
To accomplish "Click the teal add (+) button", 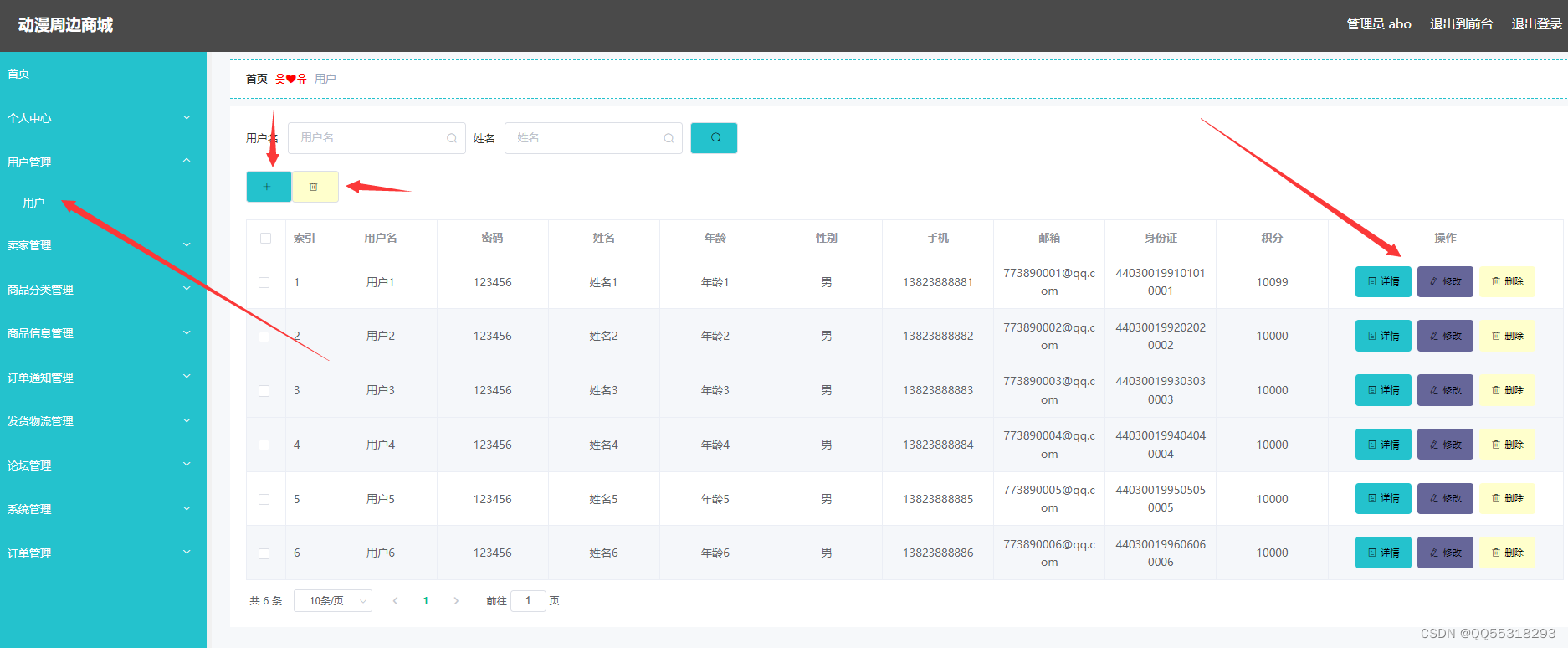I will (269, 187).
